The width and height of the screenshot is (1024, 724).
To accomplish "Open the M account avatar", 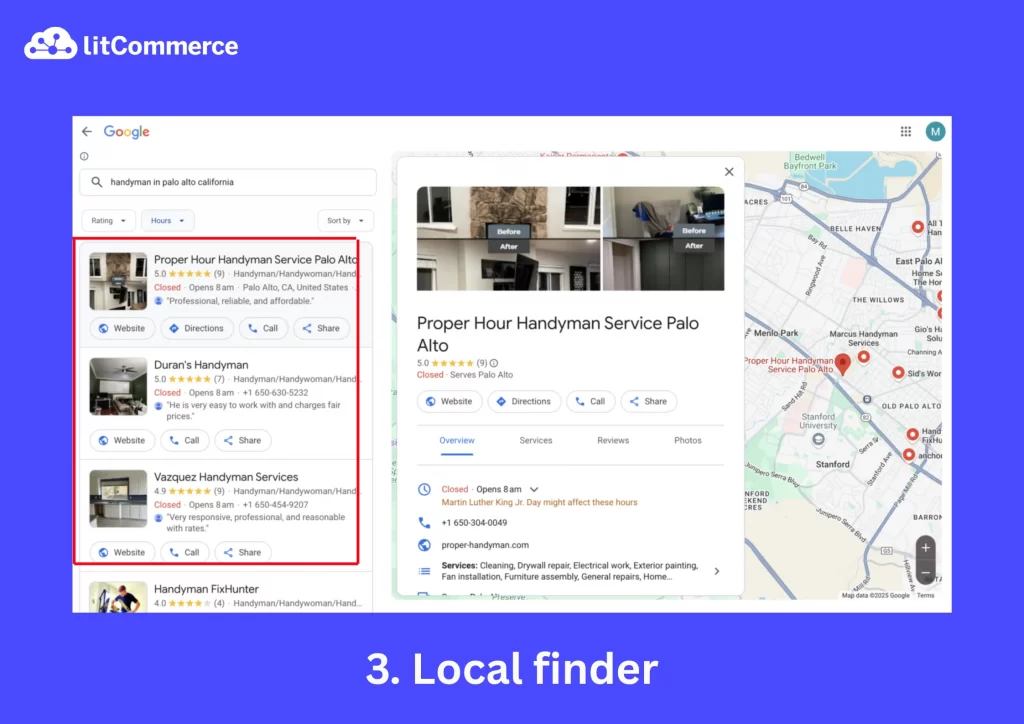I will pyautogui.click(x=935, y=132).
